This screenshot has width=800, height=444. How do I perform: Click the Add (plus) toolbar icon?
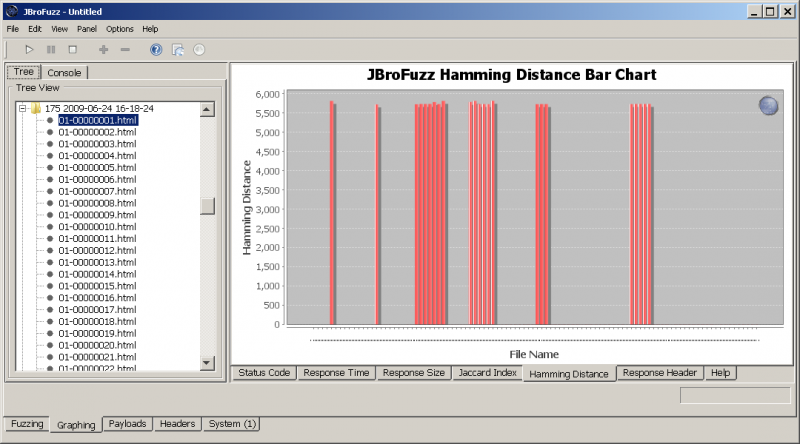click(103, 49)
